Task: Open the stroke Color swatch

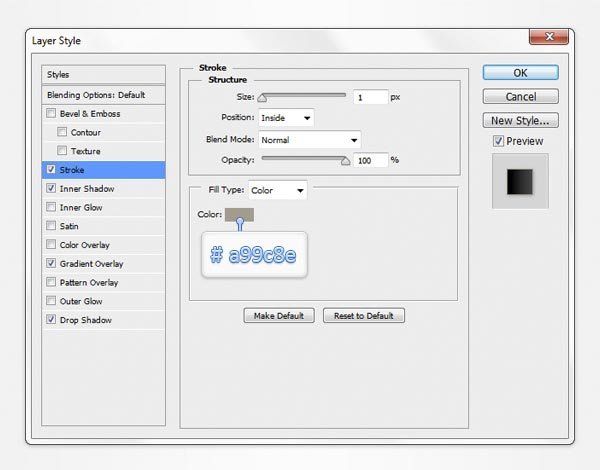Action: 239,215
